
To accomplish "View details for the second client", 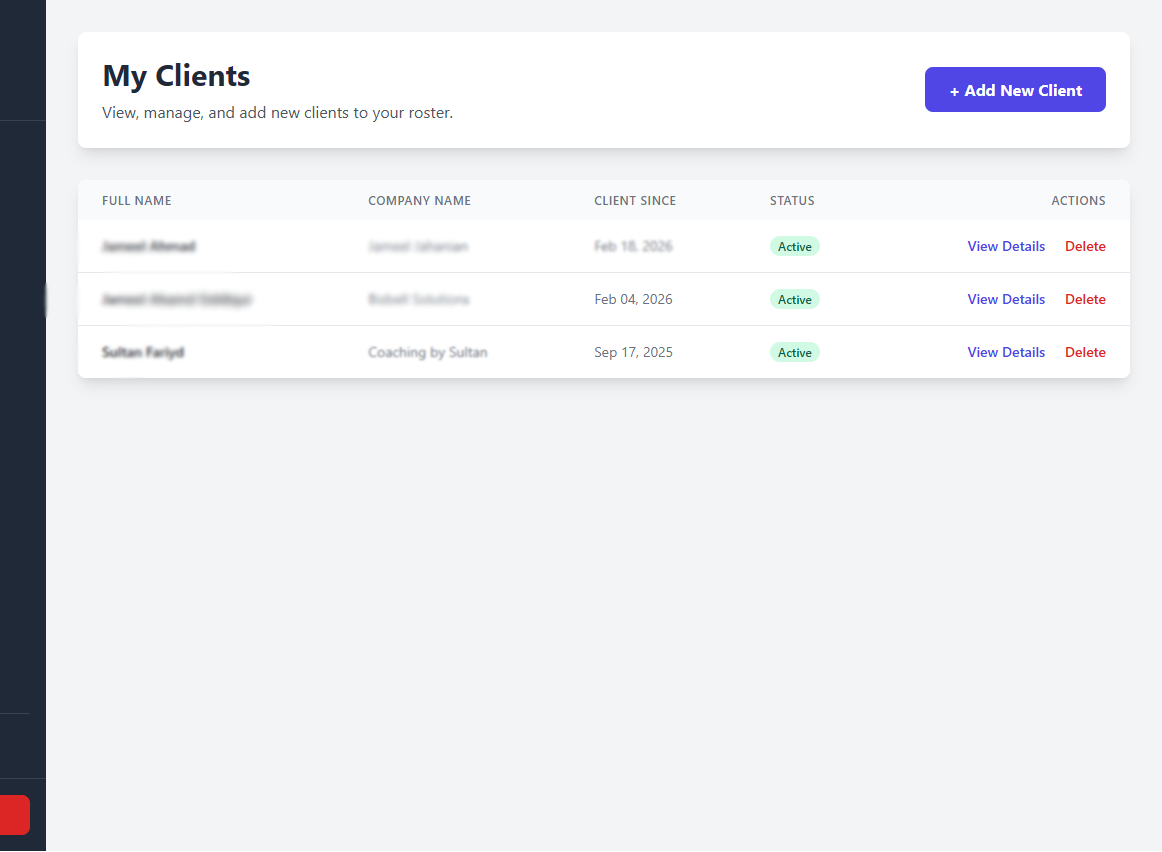I will [1006, 299].
